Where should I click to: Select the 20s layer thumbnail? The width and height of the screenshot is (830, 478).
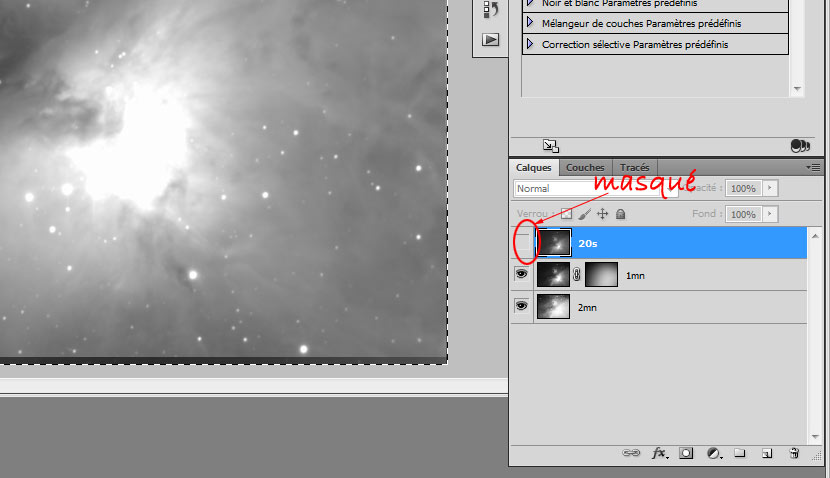coord(554,243)
